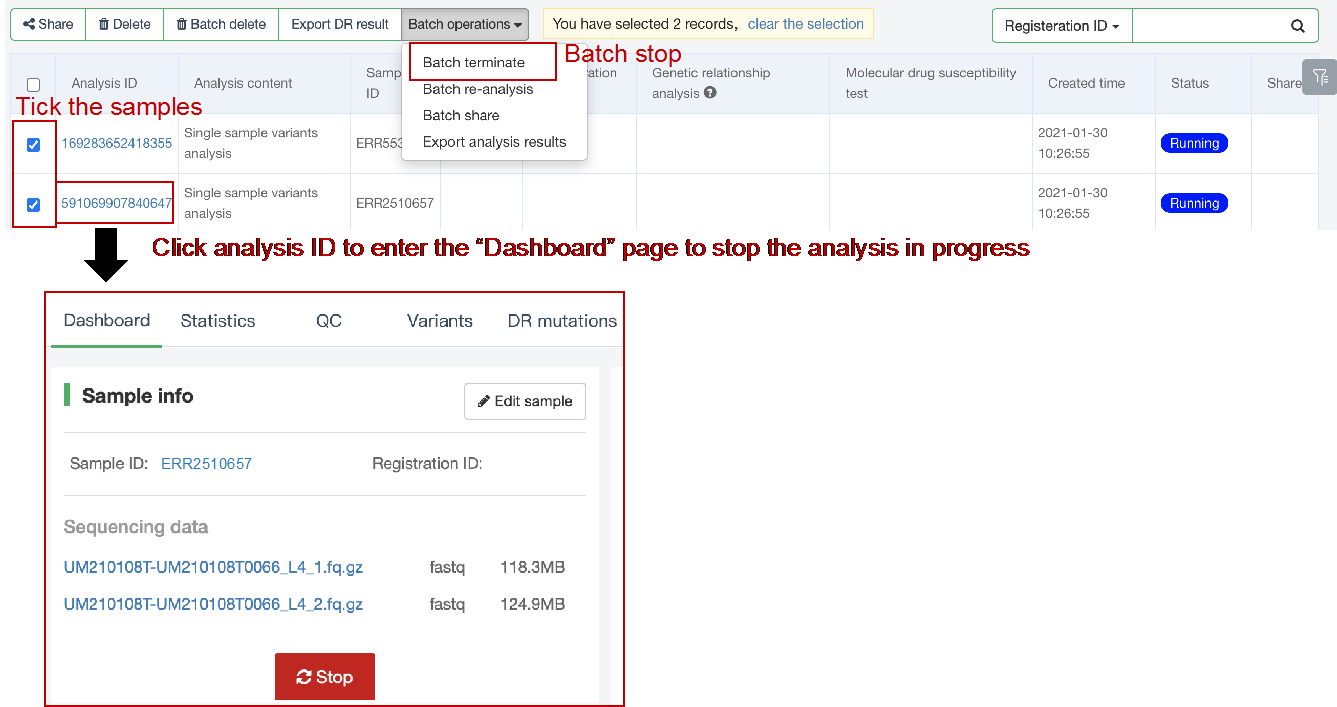Uncheck the row for analysis 169283652418355
1337x707 pixels.
point(34,145)
